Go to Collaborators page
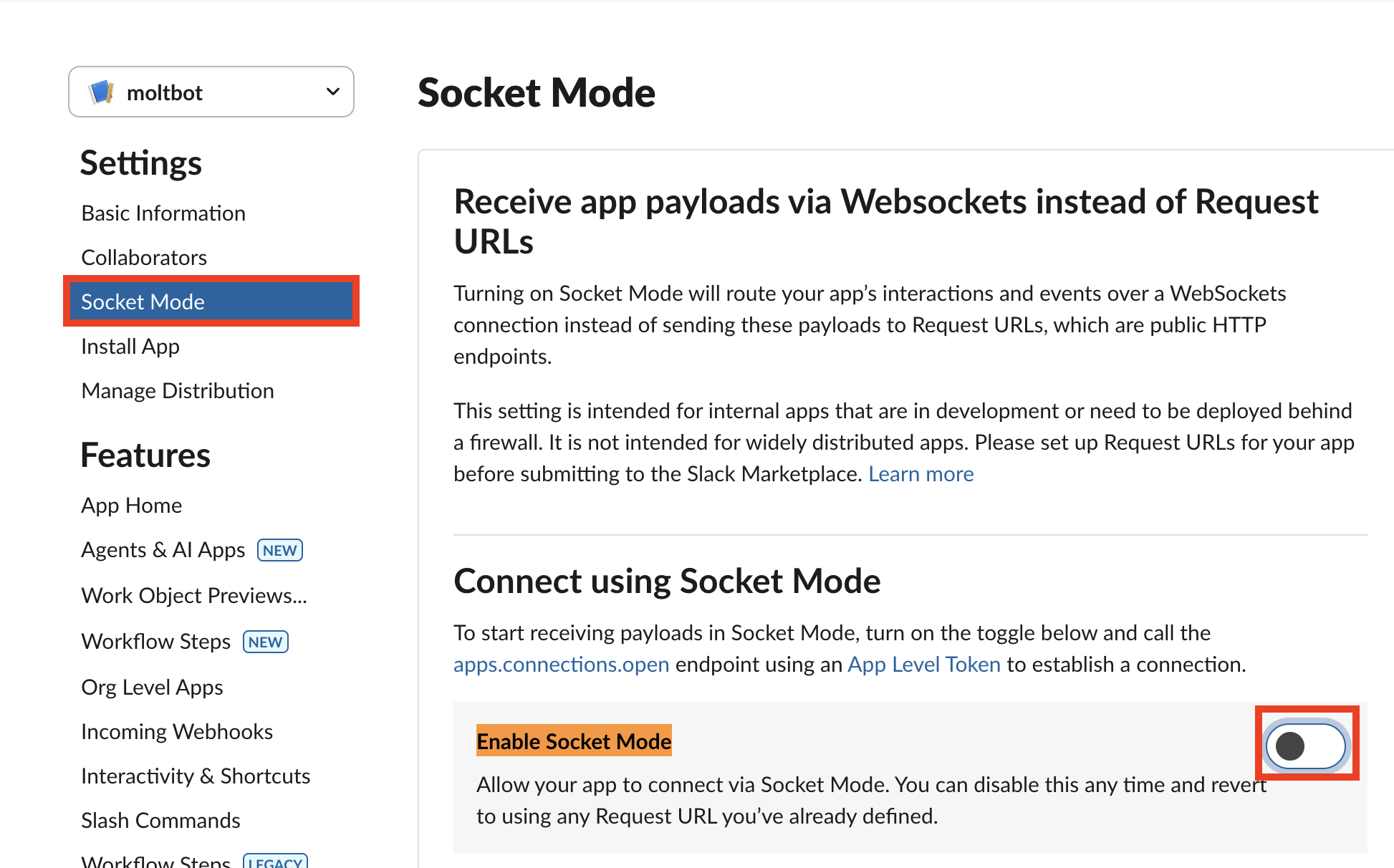The height and width of the screenshot is (868, 1394). [144, 258]
